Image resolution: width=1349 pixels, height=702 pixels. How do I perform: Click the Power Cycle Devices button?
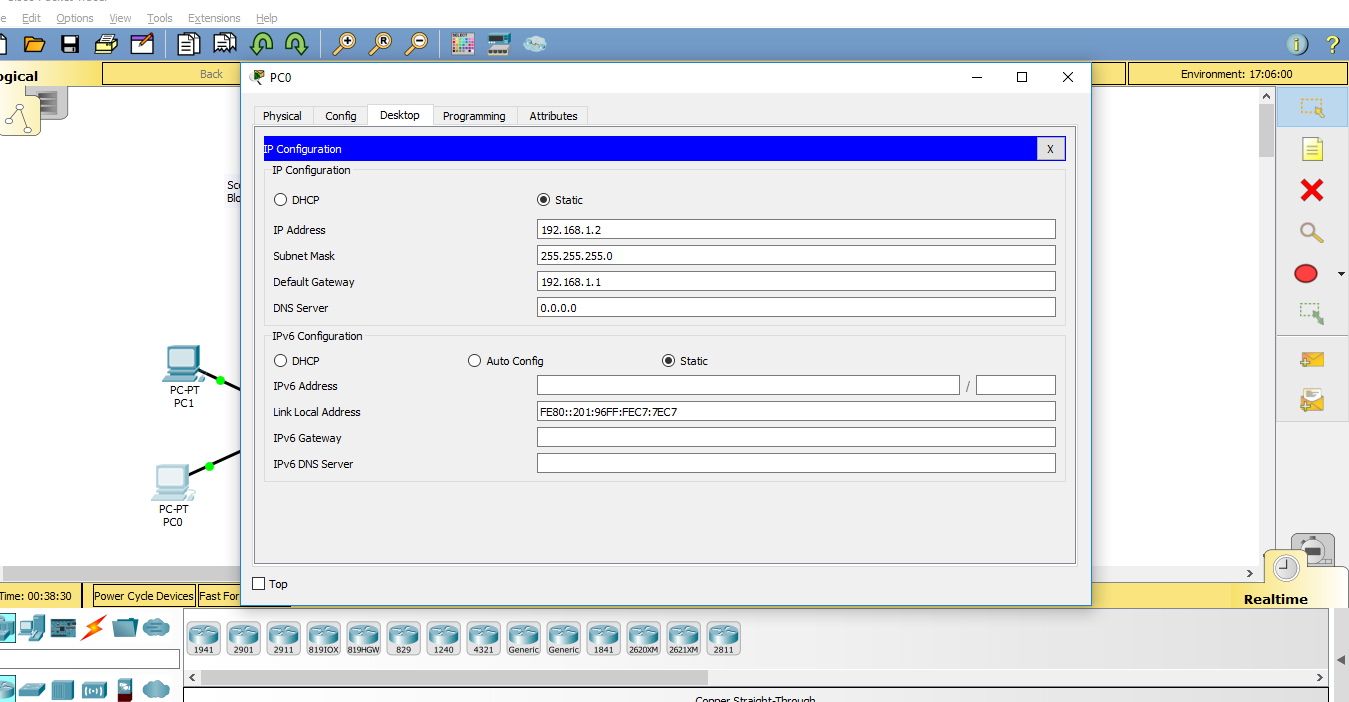point(144,596)
